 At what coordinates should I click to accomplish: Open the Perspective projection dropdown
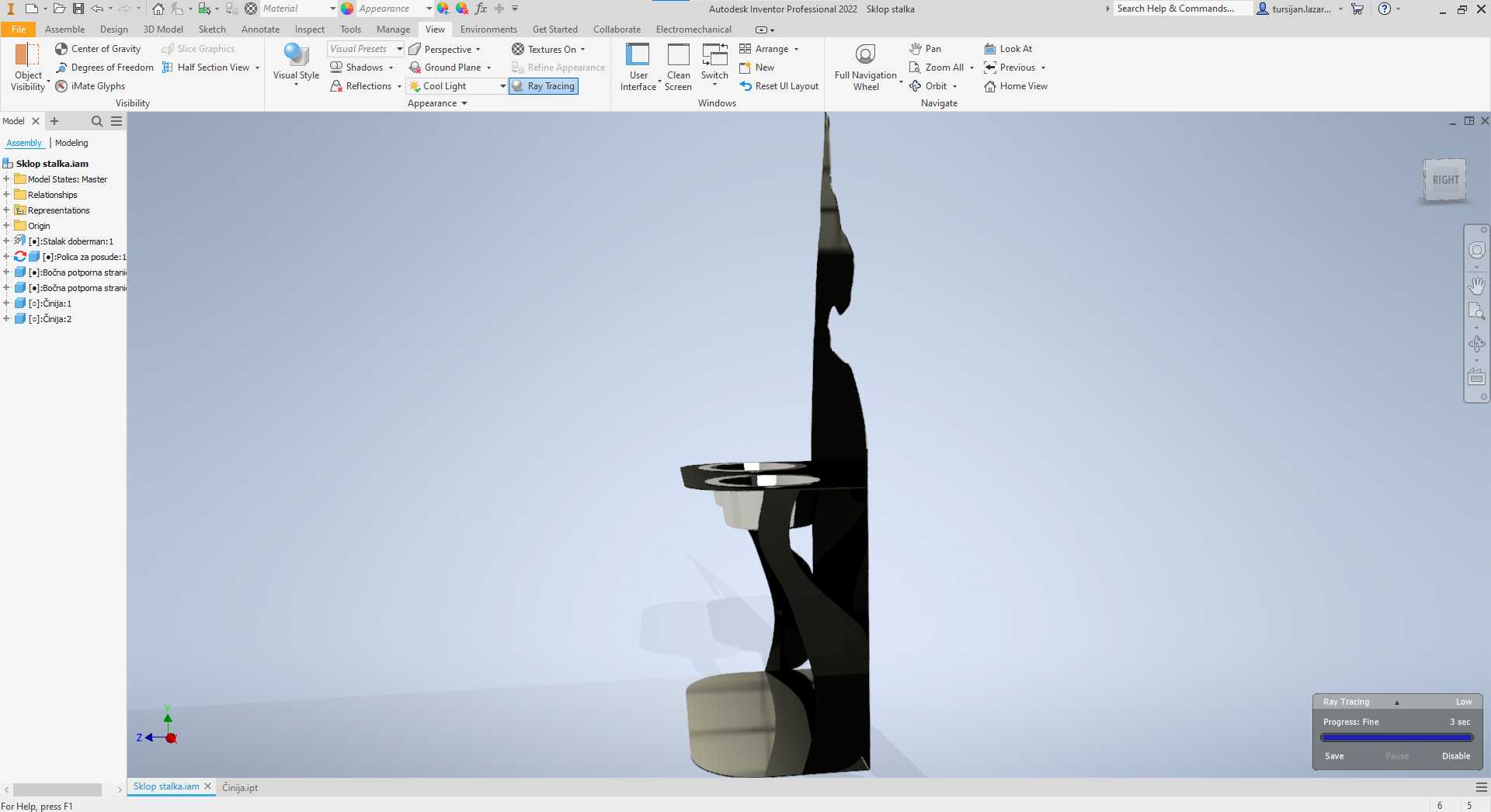click(478, 50)
